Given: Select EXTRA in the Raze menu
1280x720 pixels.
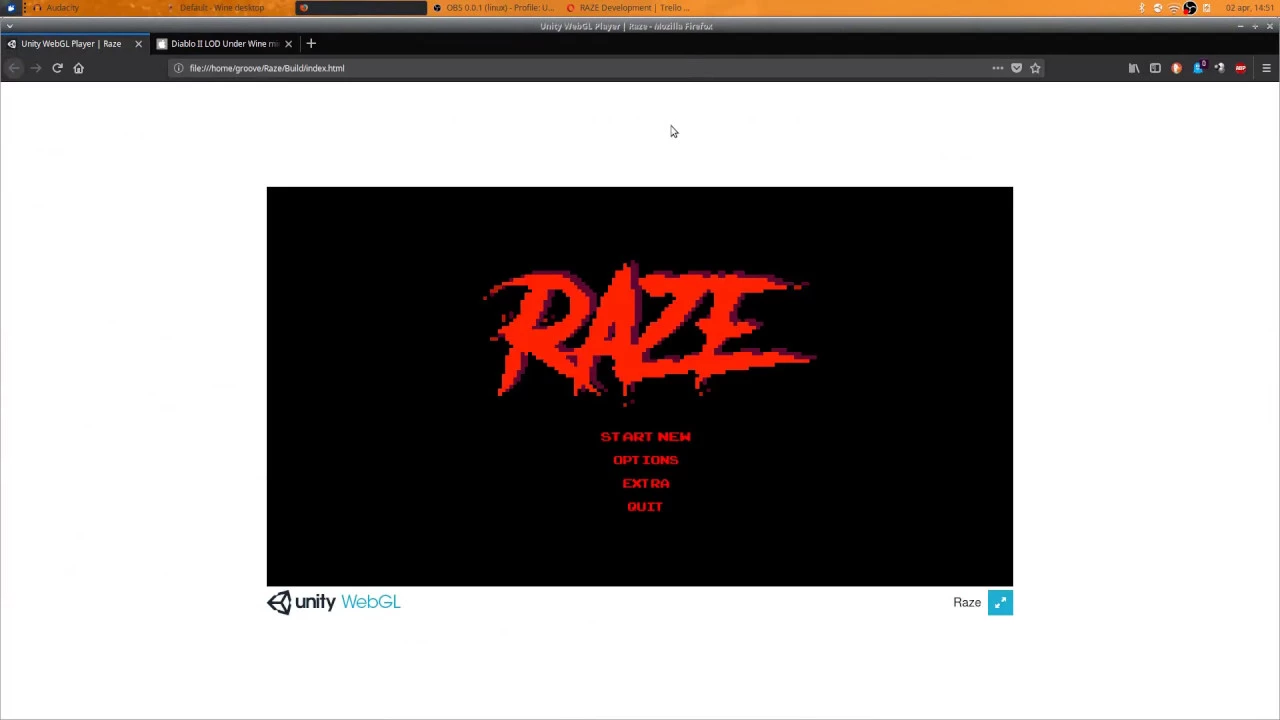Looking at the screenshot, I should [x=645, y=483].
